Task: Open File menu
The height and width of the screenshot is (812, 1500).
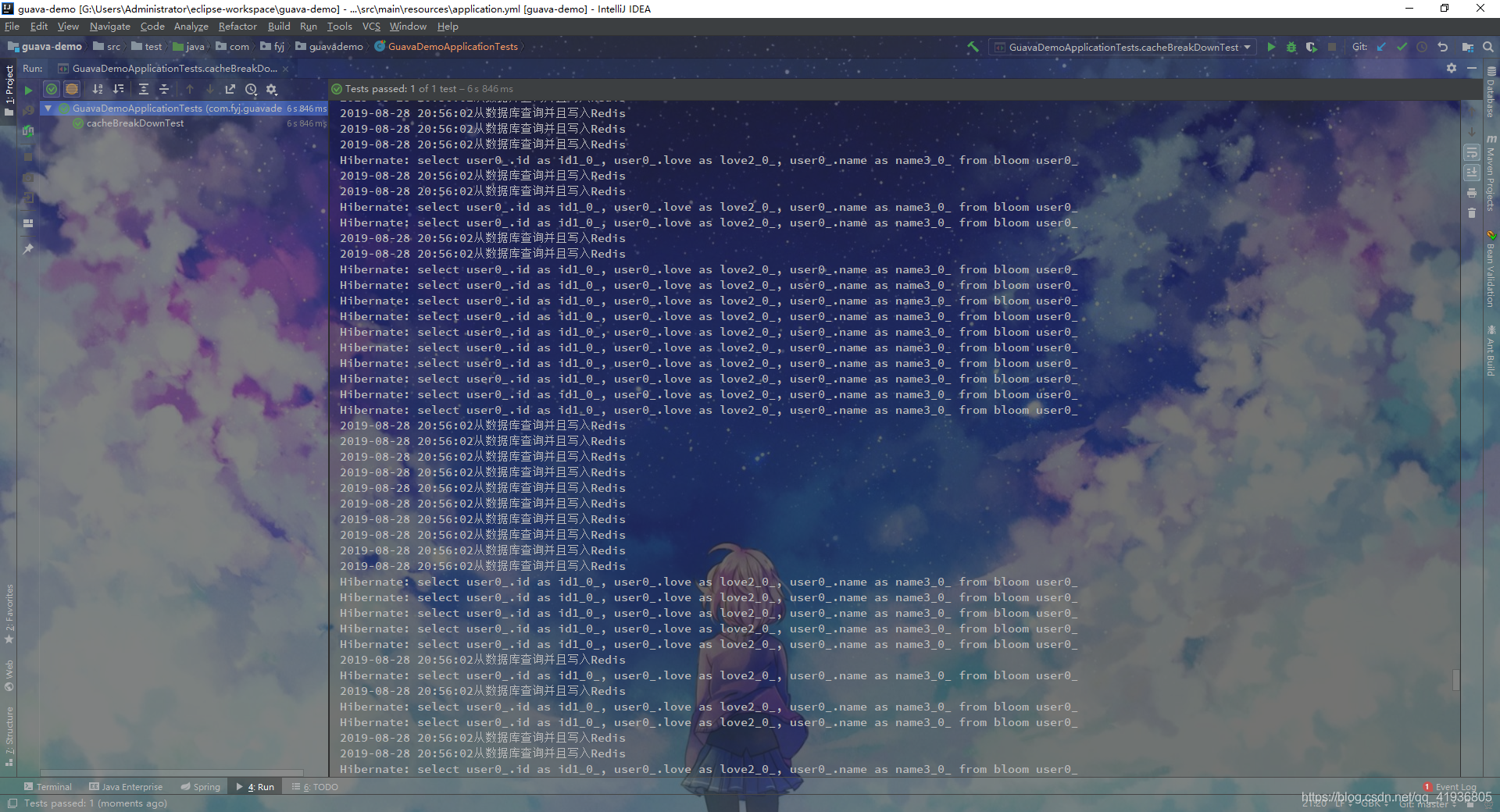Action: (x=12, y=27)
